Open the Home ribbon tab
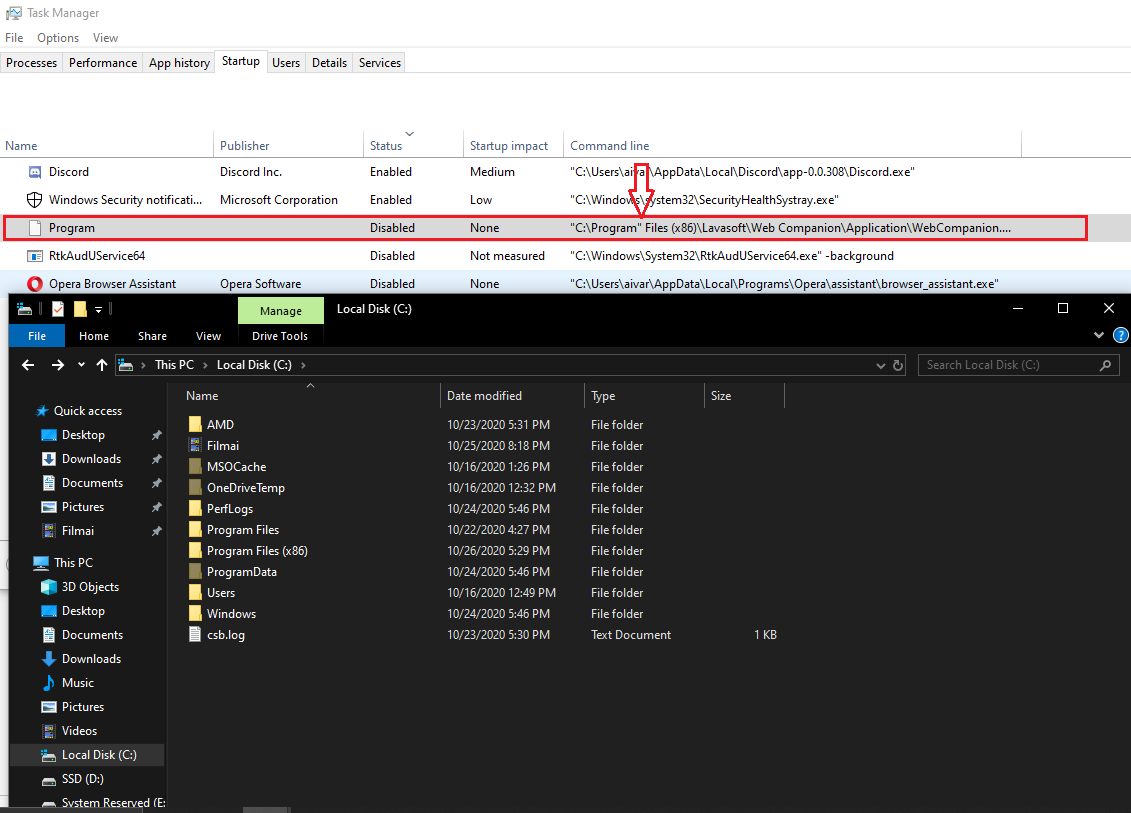 click(x=94, y=336)
